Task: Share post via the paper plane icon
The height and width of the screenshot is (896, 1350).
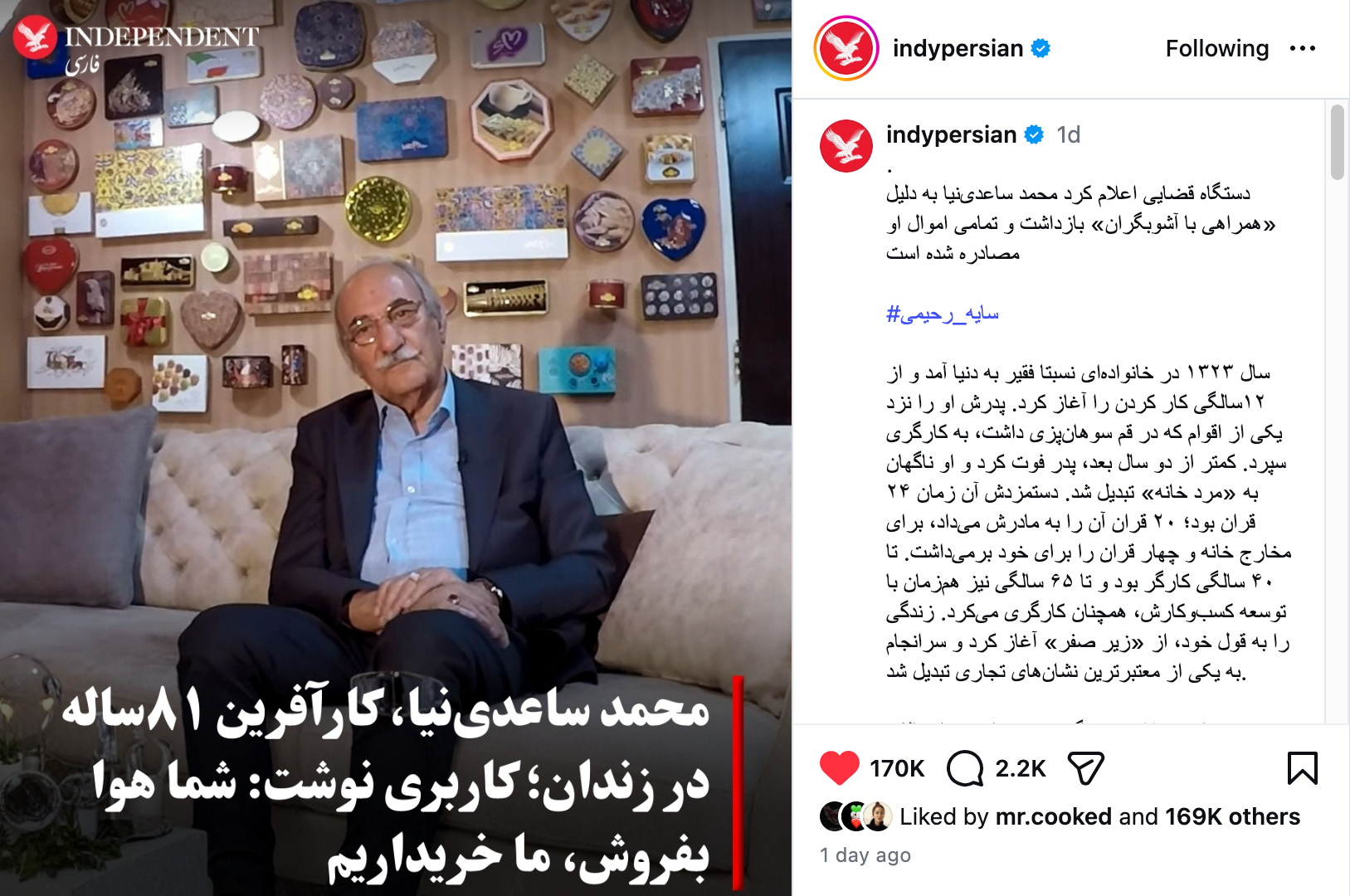Action: coord(1085,768)
